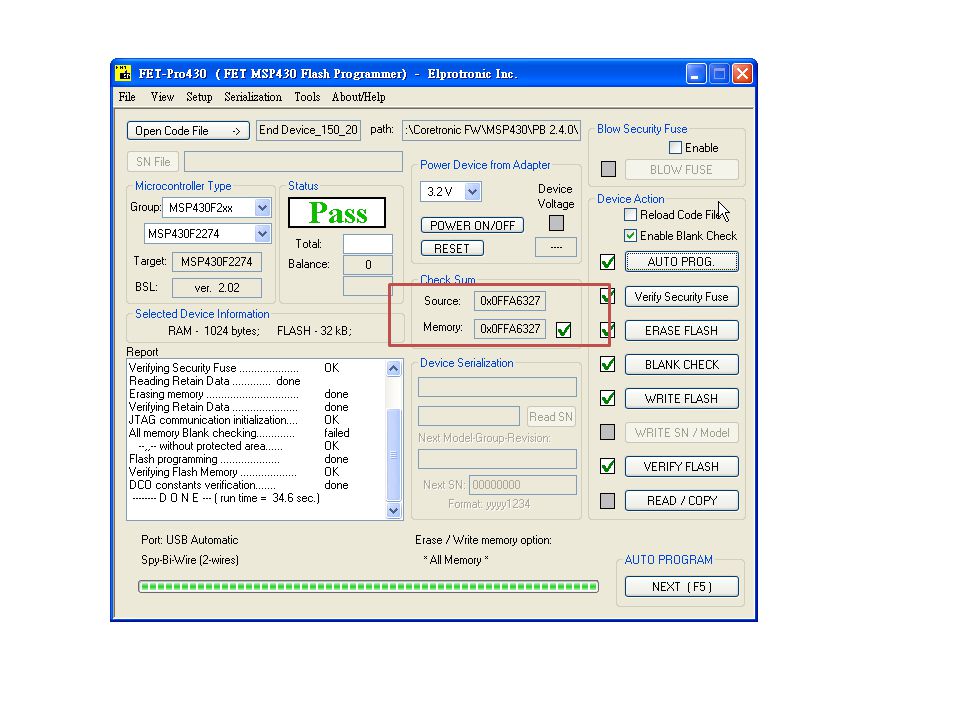
Task: Click the Target MSP430F2274 field
Action: 217,261
